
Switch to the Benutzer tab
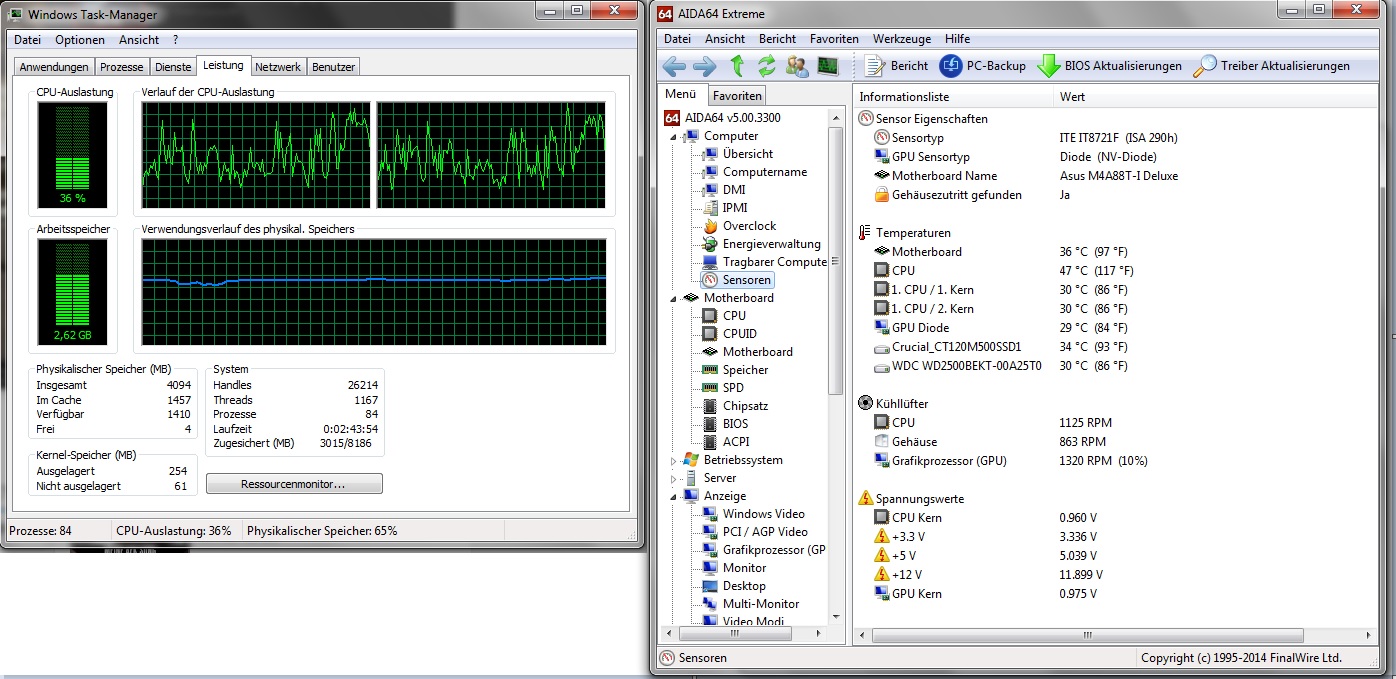tap(333, 67)
